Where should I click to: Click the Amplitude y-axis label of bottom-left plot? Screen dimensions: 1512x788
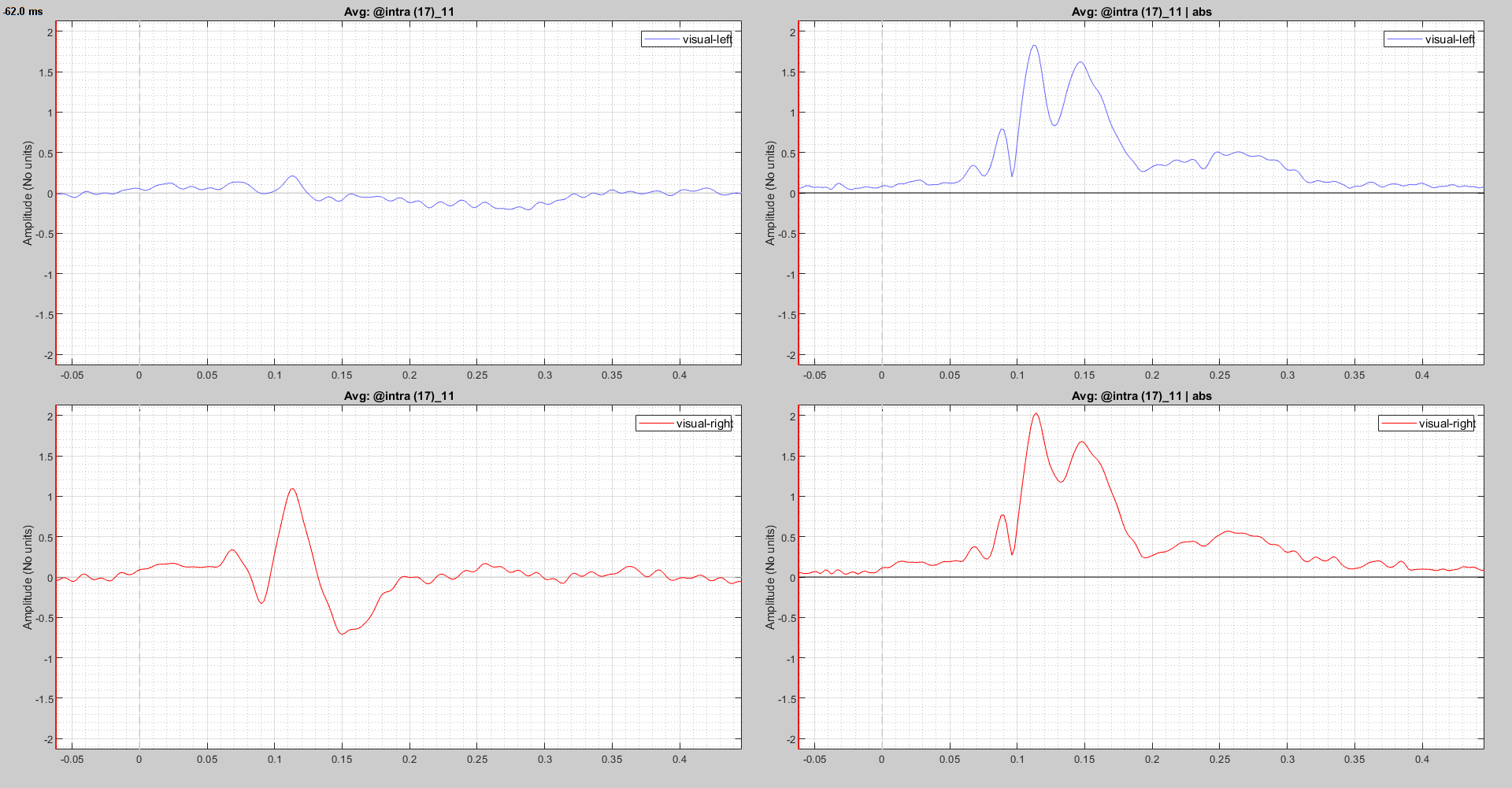point(28,578)
